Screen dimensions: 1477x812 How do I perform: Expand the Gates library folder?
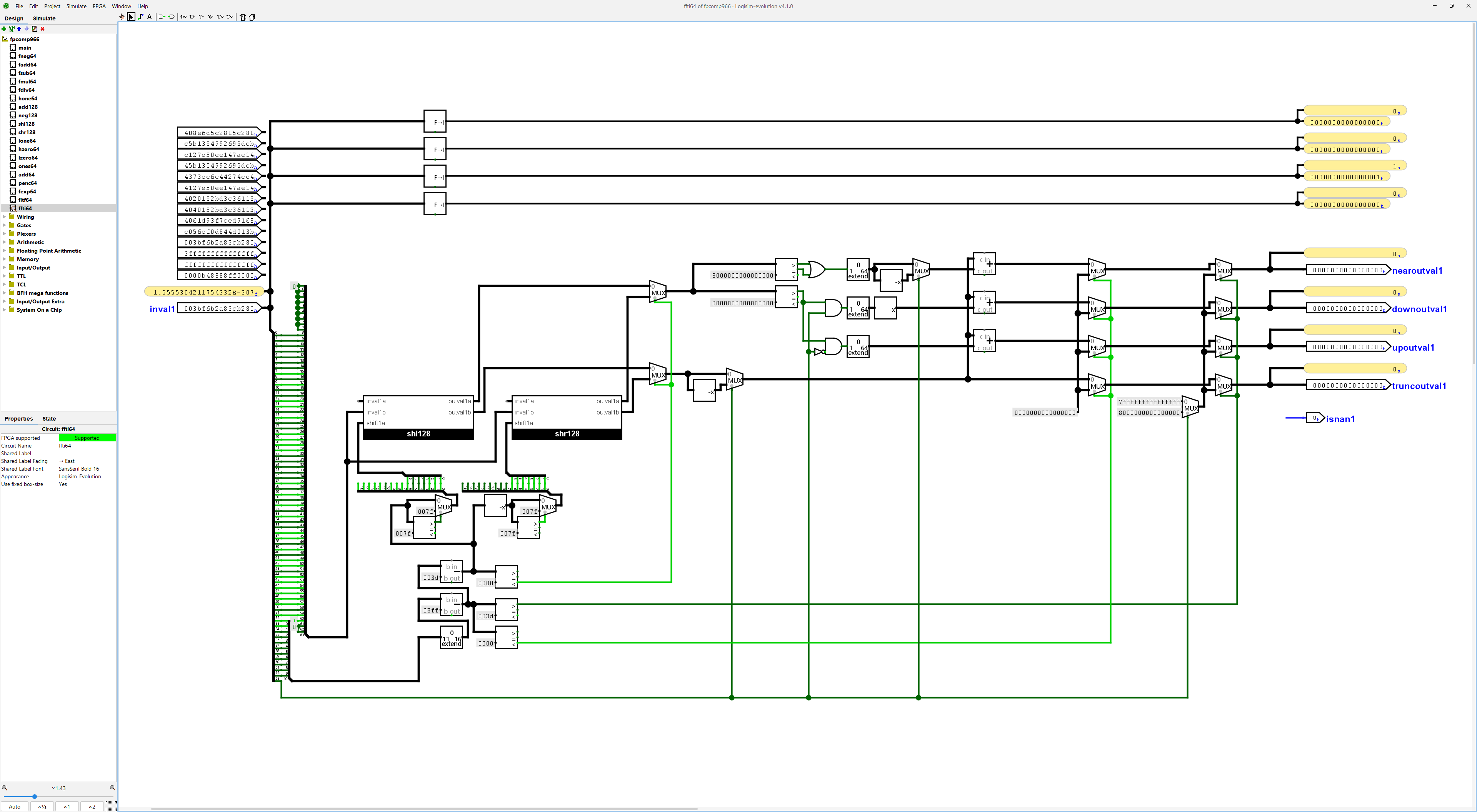coord(5,225)
